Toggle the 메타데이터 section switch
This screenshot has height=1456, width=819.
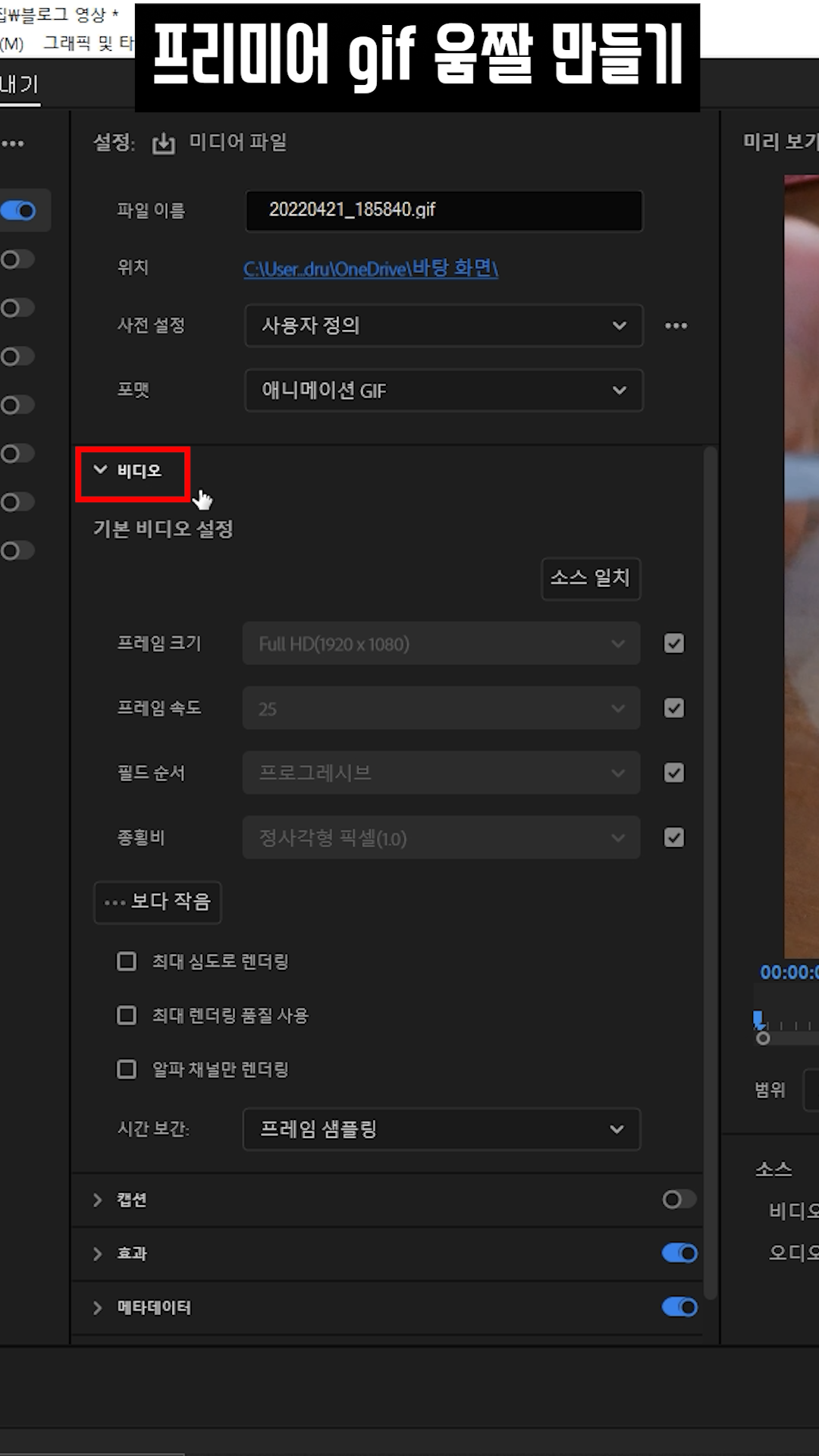click(x=679, y=1307)
